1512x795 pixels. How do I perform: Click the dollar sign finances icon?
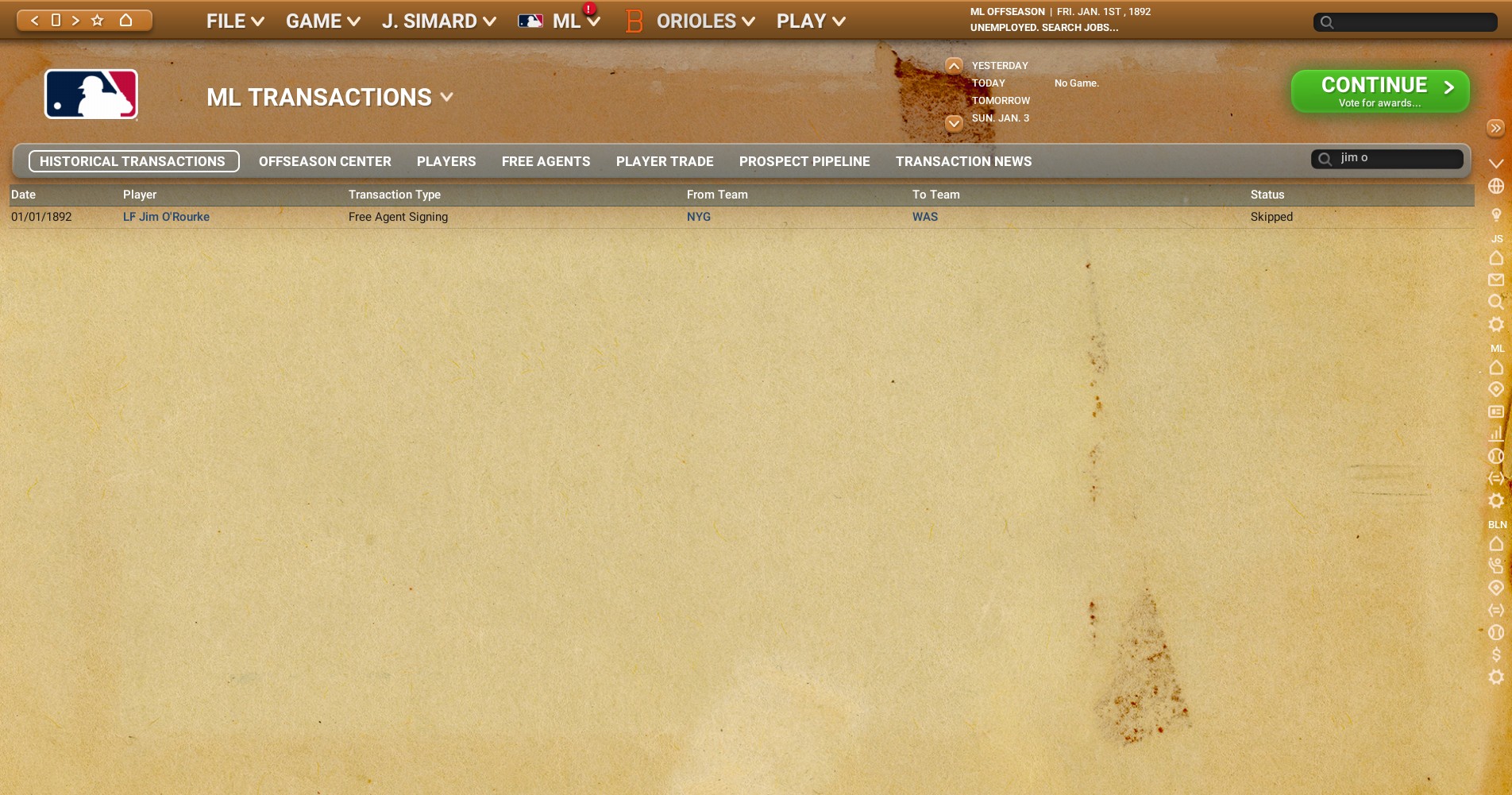click(x=1496, y=654)
